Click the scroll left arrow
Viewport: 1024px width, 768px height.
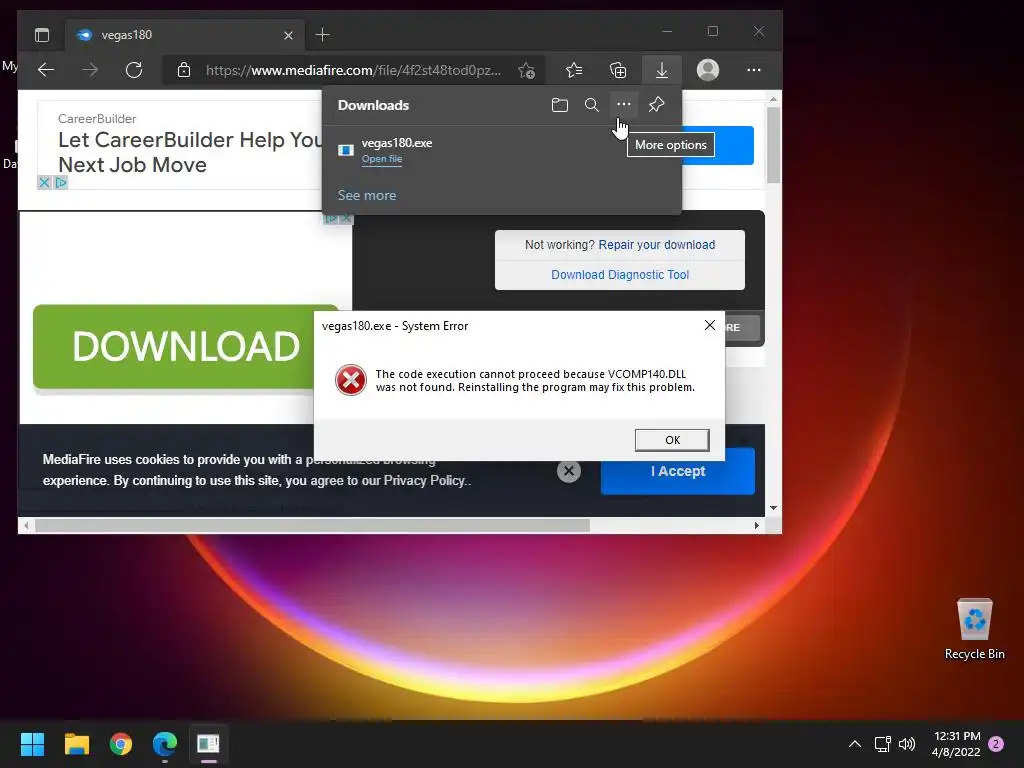26,526
